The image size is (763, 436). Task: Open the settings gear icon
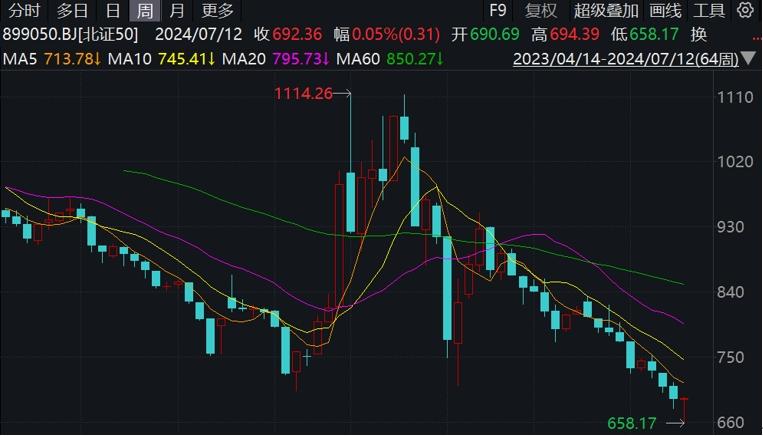(746, 10)
